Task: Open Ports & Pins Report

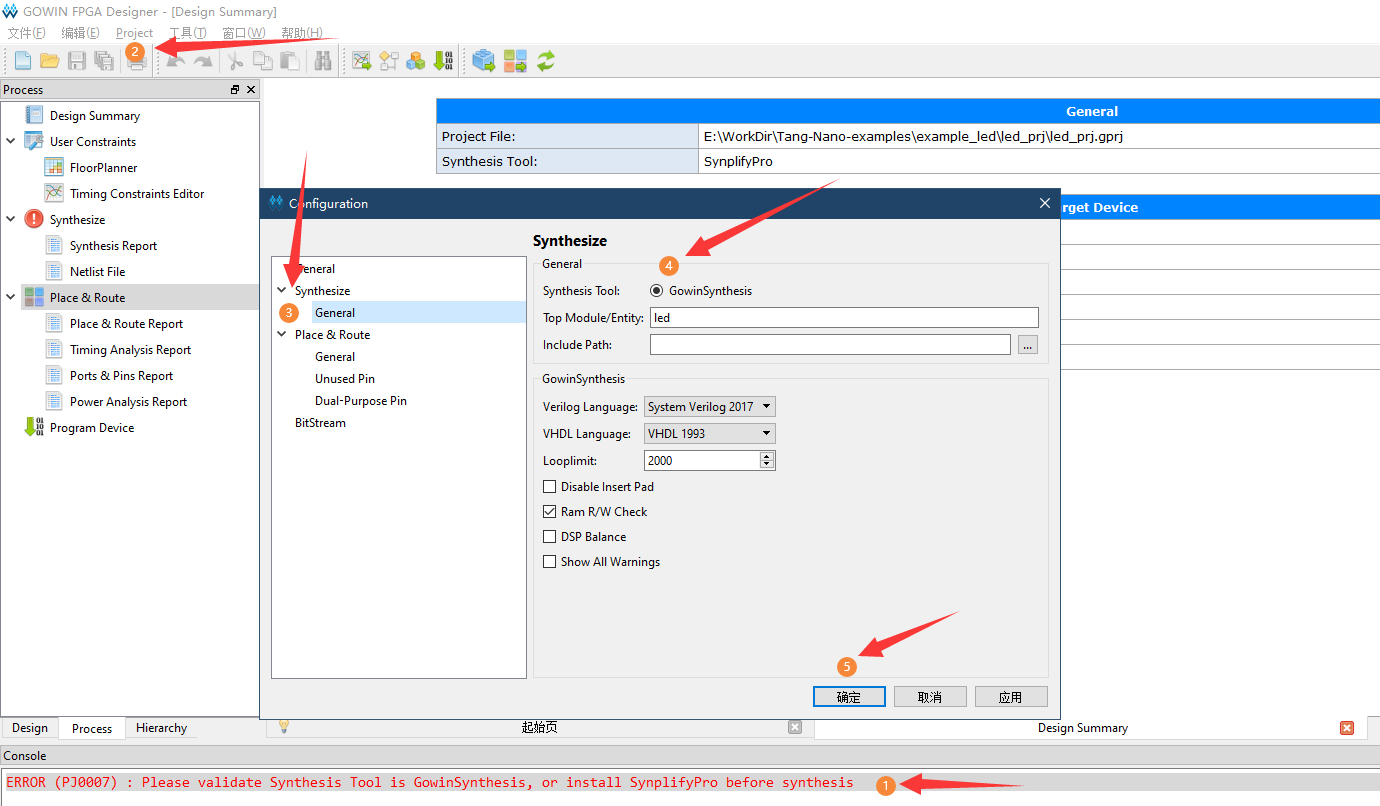Action: pos(121,376)
